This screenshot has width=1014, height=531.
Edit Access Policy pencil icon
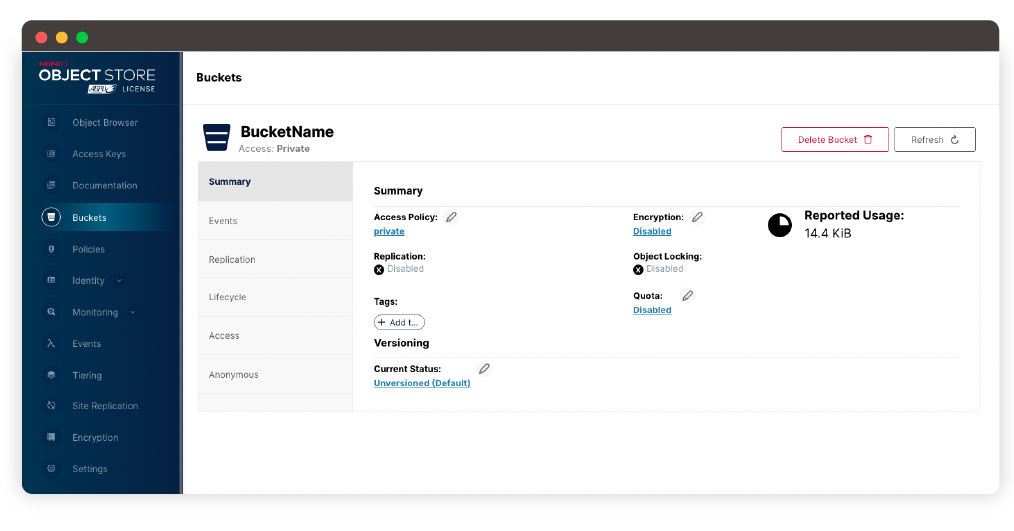(452, 217)
